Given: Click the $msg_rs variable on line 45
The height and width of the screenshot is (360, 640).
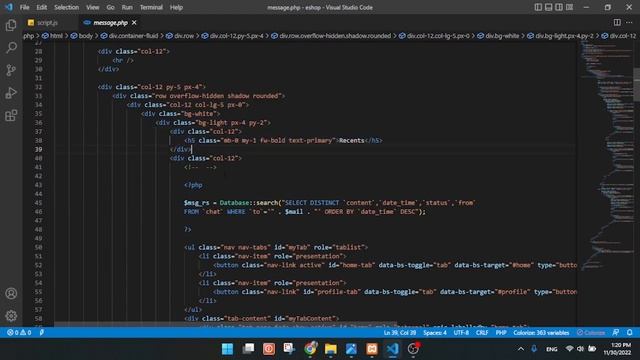Looking at the screenshot, I should pos(196,203).
